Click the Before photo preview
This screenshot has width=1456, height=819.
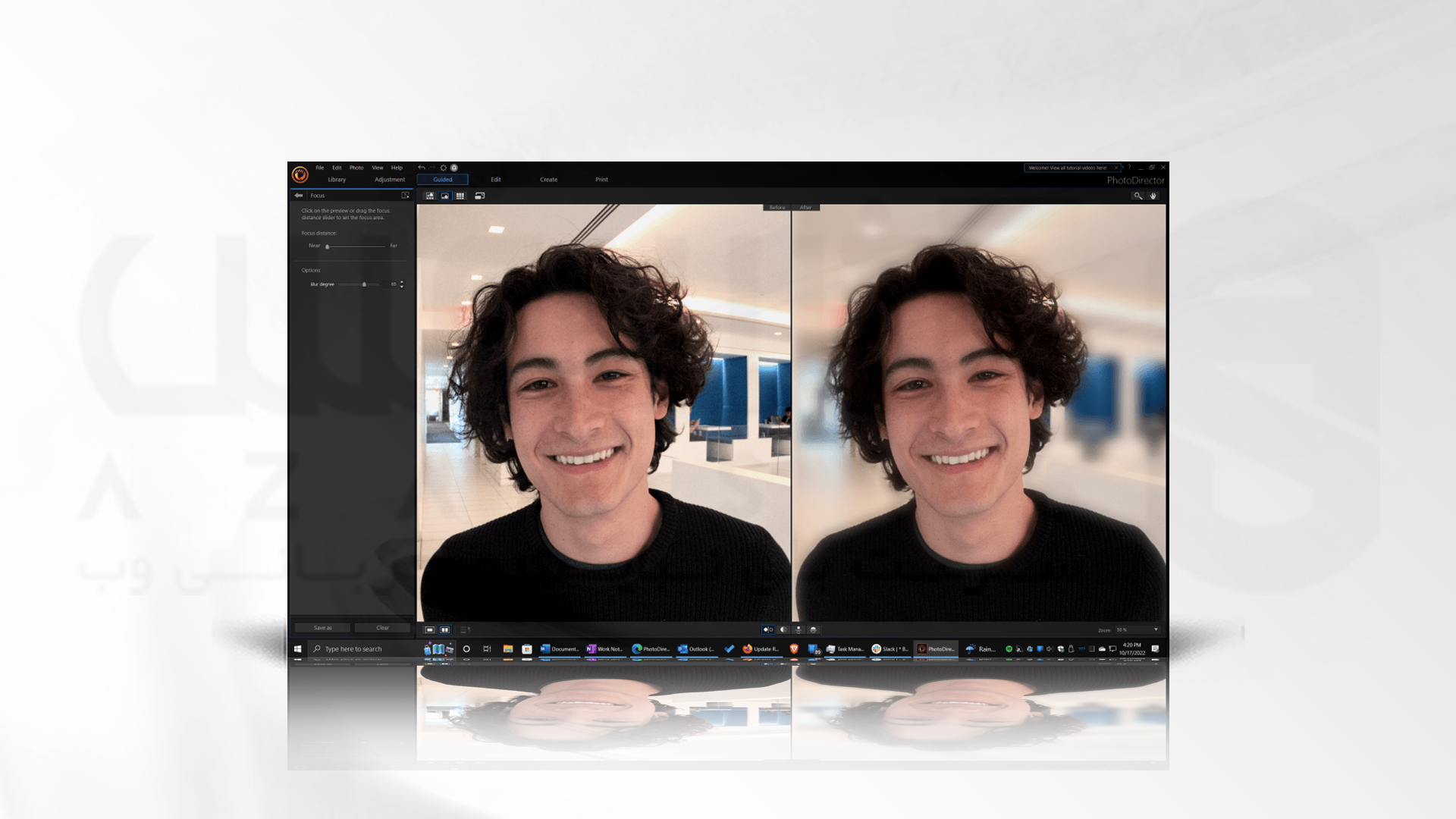(x=604, y=413)
